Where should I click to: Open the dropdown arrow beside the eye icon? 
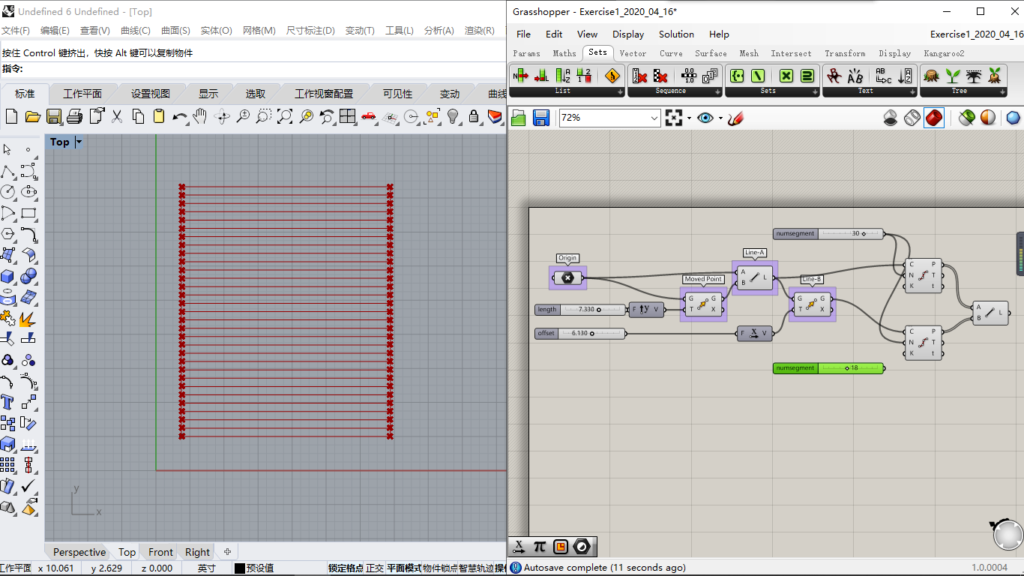pos(720,118)
